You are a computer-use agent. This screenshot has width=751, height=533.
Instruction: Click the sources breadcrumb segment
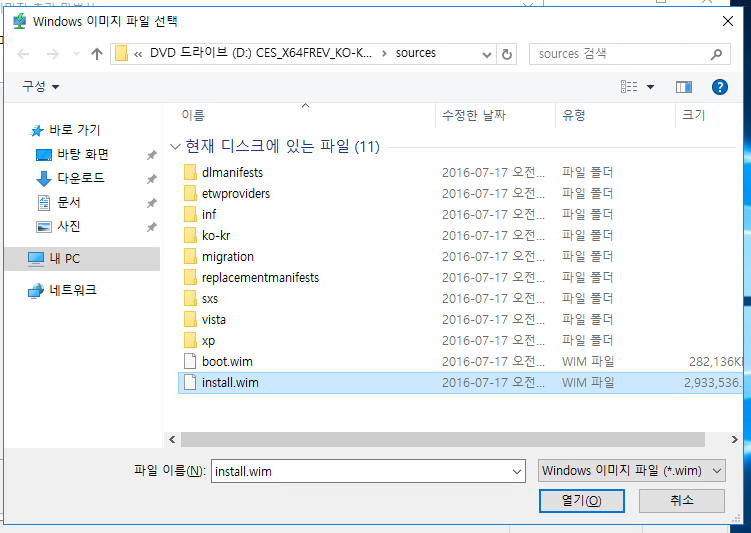pos(416,53)
